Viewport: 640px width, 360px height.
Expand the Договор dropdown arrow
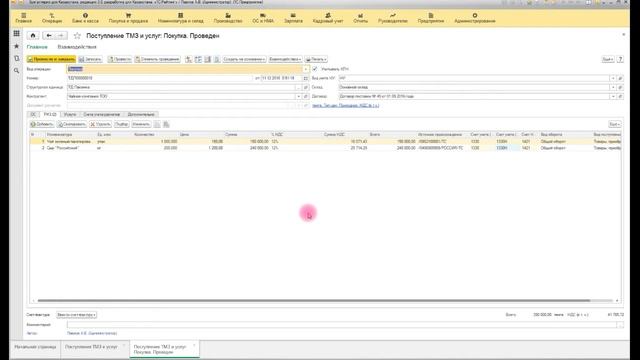coord(613,96)
